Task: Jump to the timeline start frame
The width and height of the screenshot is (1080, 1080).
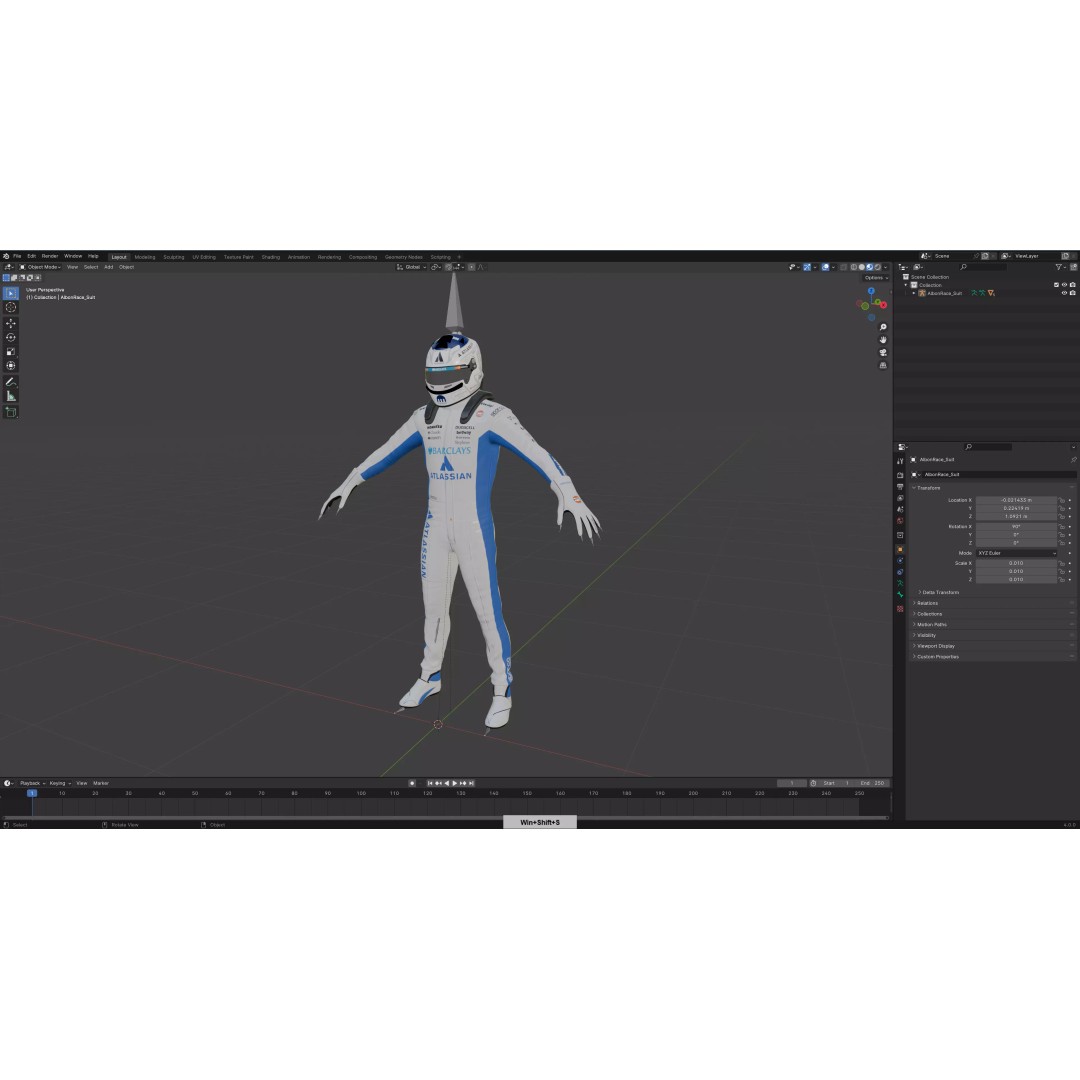Action: click(x=430, y=783)
